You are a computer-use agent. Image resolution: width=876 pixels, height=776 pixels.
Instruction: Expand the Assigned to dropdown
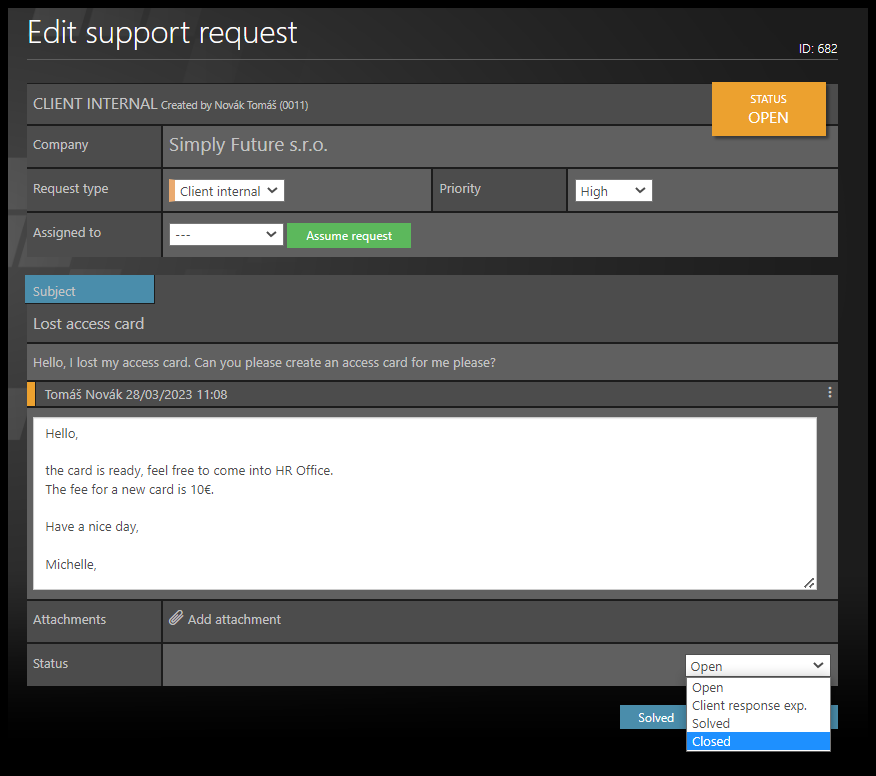226,234
